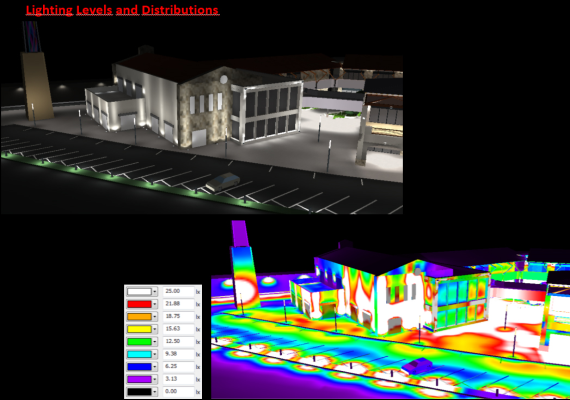Click the 12.50 lux value field
The image size is (570, 400).
coord(178,341)
